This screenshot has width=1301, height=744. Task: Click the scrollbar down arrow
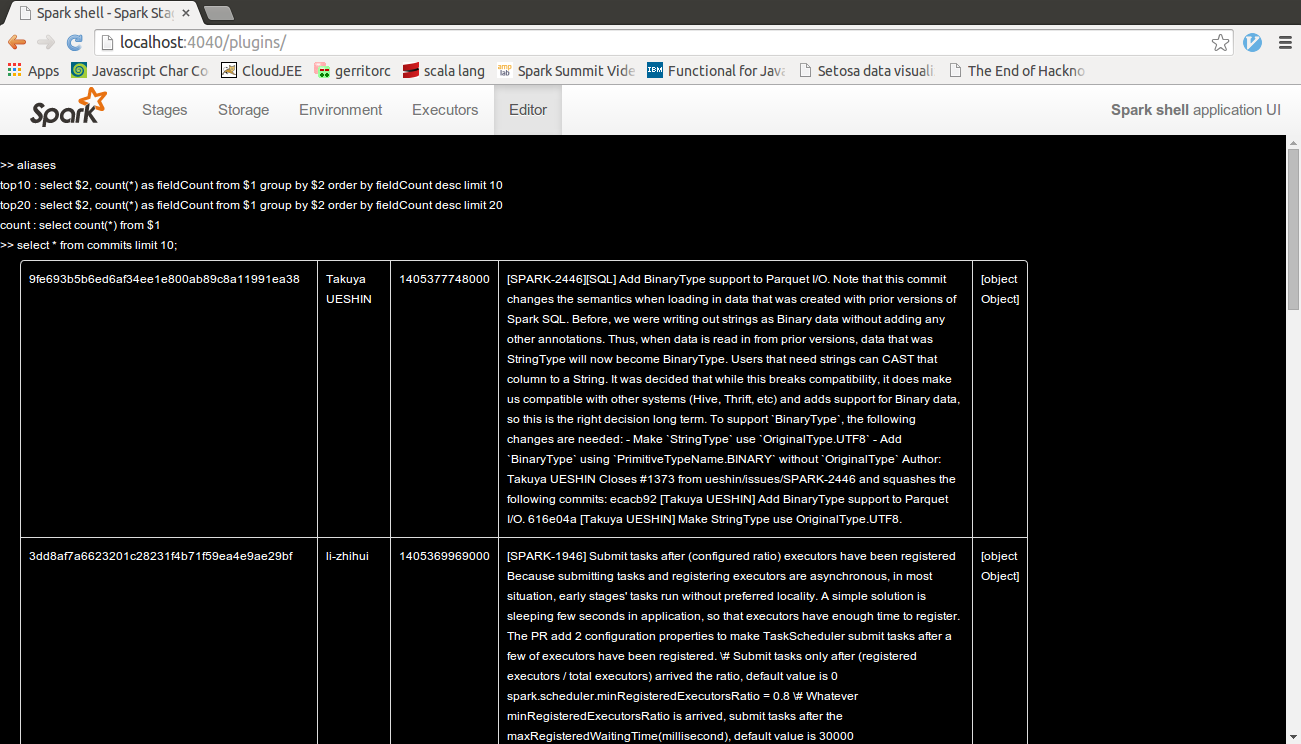point(1293,737)
